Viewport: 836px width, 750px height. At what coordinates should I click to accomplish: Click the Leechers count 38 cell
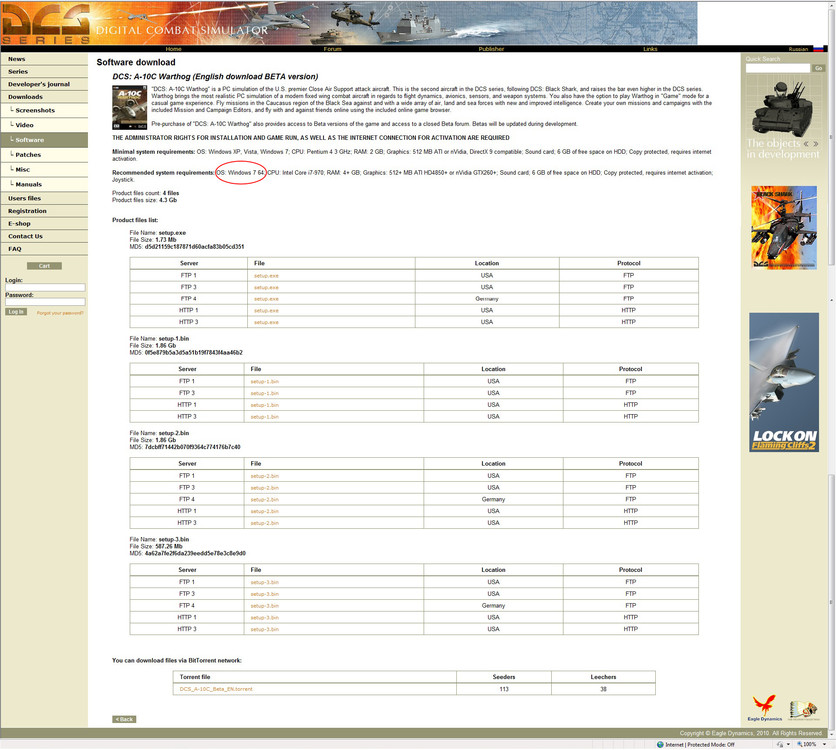coord(603,689)
